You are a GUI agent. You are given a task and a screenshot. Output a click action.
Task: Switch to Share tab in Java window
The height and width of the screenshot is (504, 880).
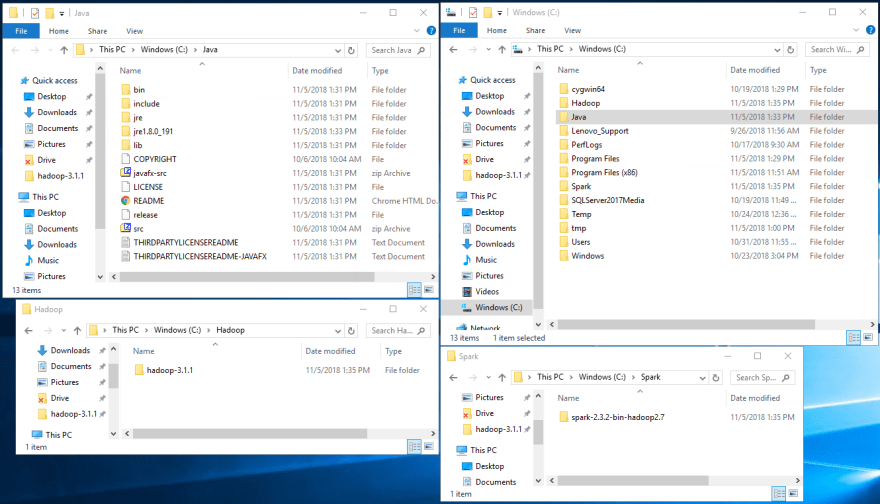pyautogui.click(x=97, y=31)
